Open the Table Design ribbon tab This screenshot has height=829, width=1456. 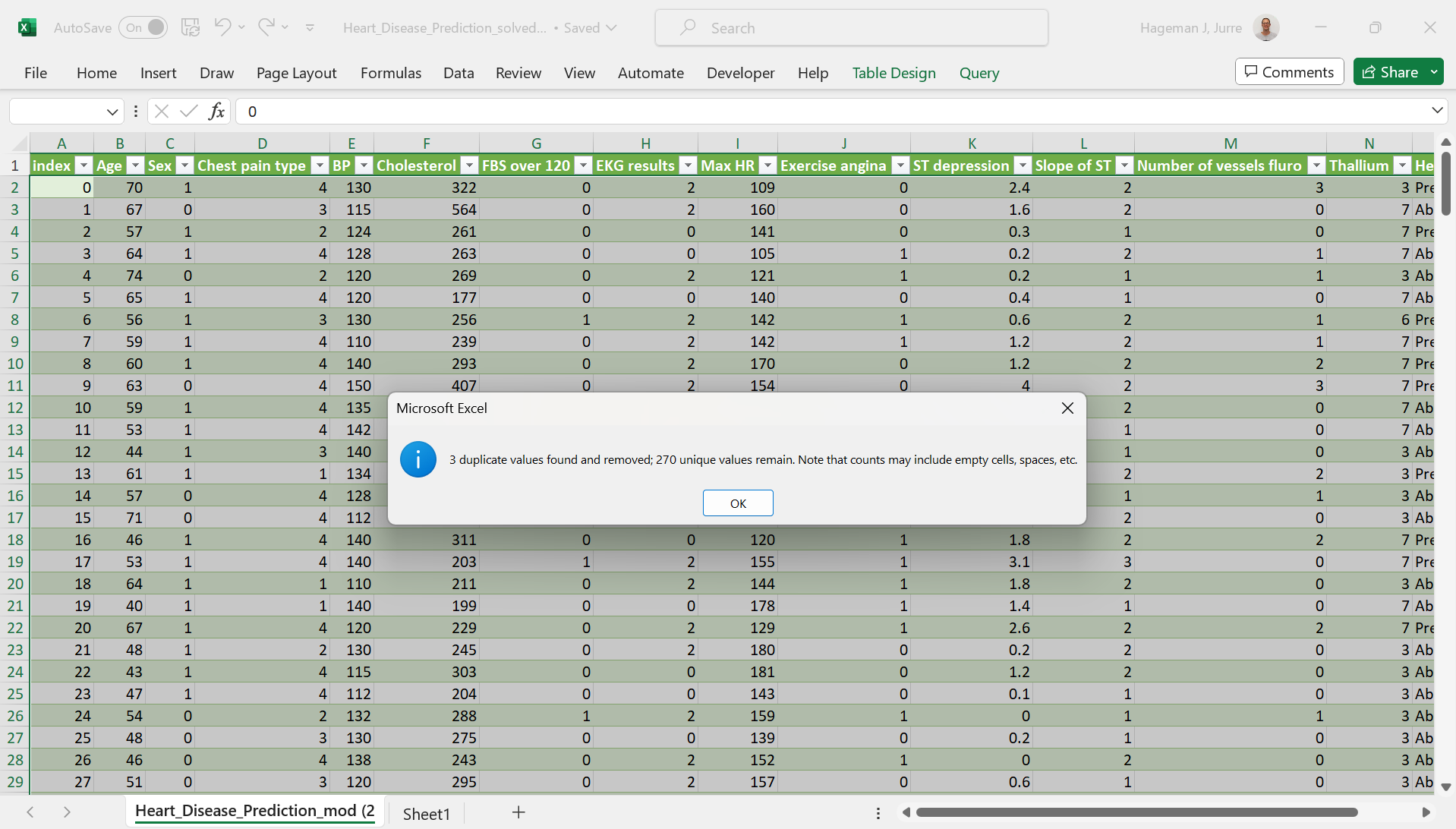tap(893, 73)
